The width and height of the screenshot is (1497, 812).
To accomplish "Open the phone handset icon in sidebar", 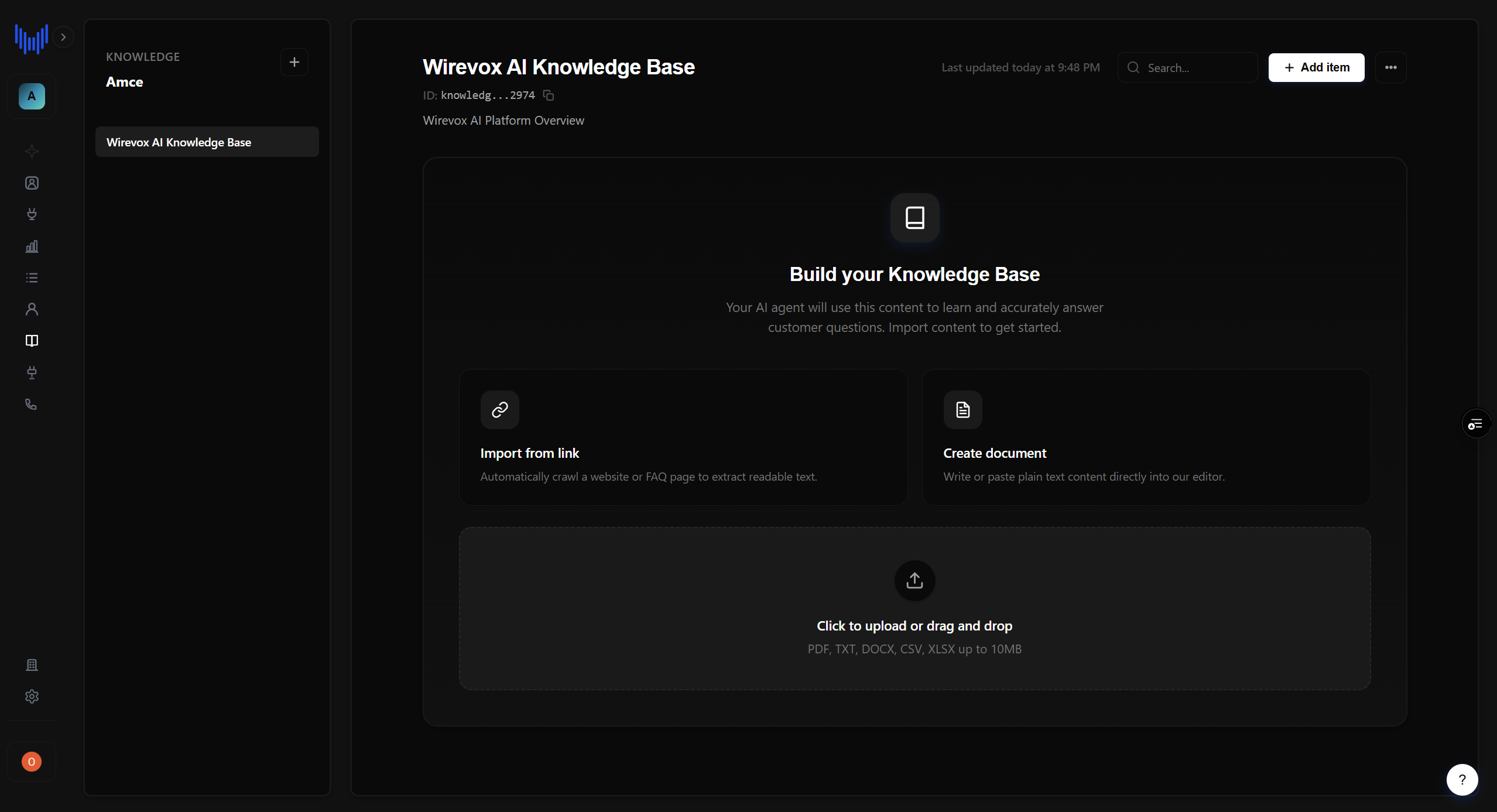I will point(32,404).
